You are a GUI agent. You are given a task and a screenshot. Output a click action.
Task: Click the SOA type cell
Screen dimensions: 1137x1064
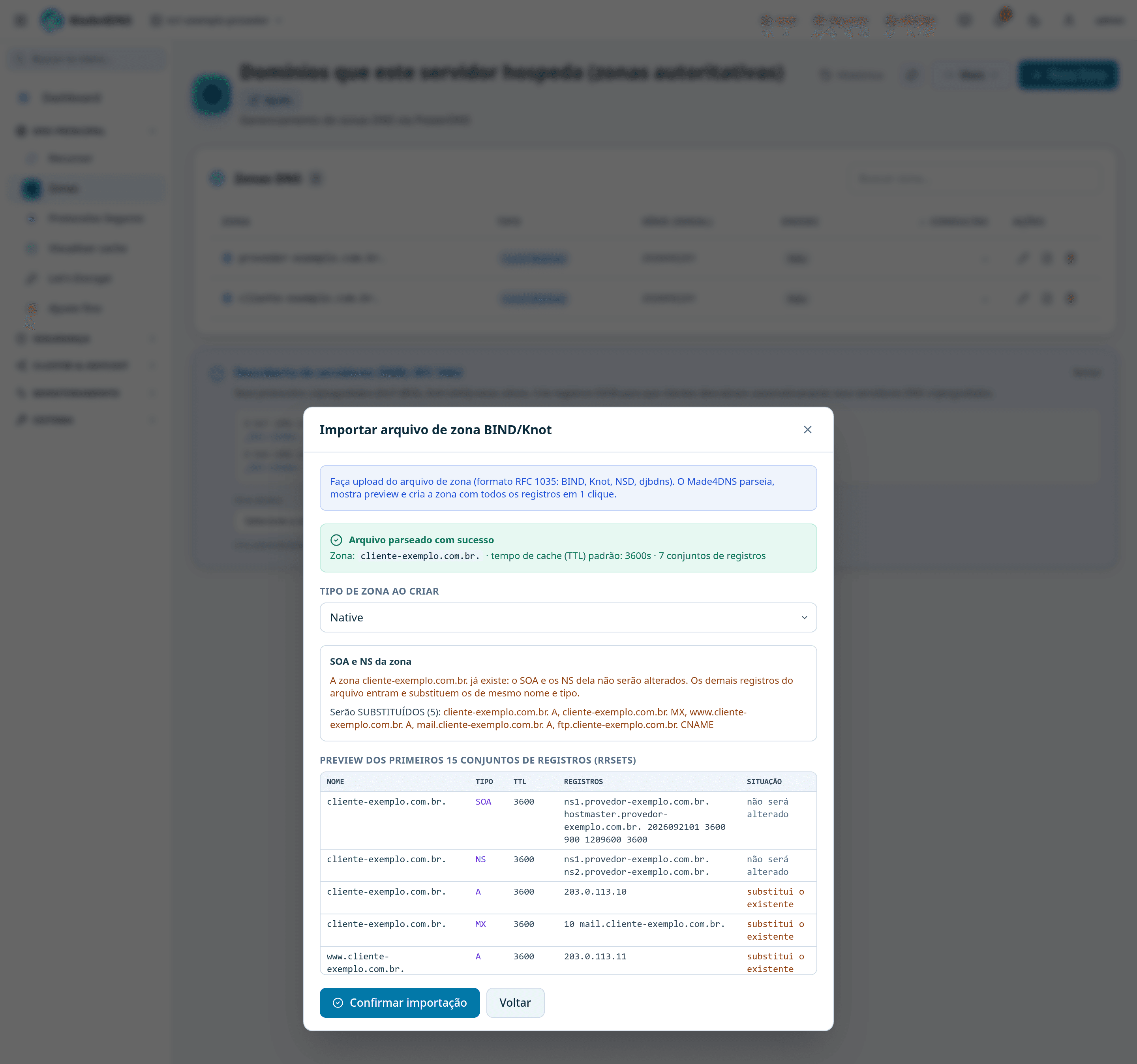(483, 802)
